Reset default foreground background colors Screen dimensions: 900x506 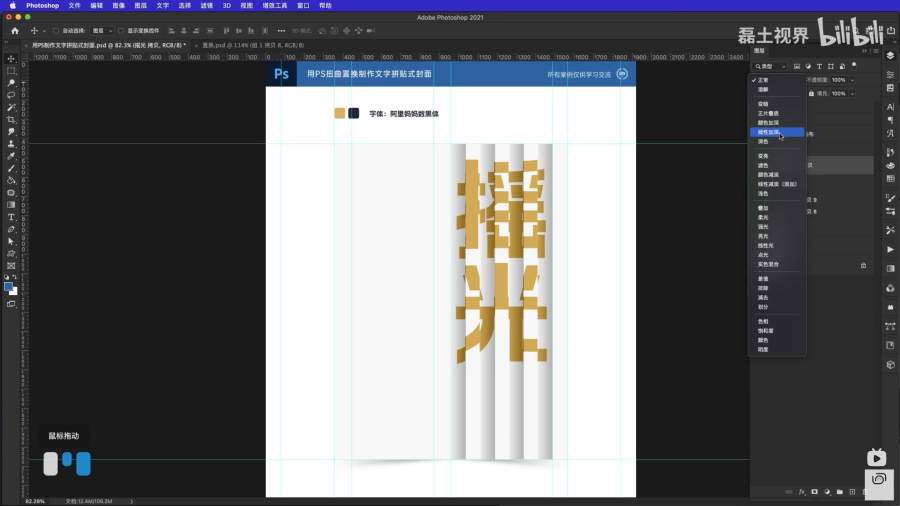click(x=6, y=277)
